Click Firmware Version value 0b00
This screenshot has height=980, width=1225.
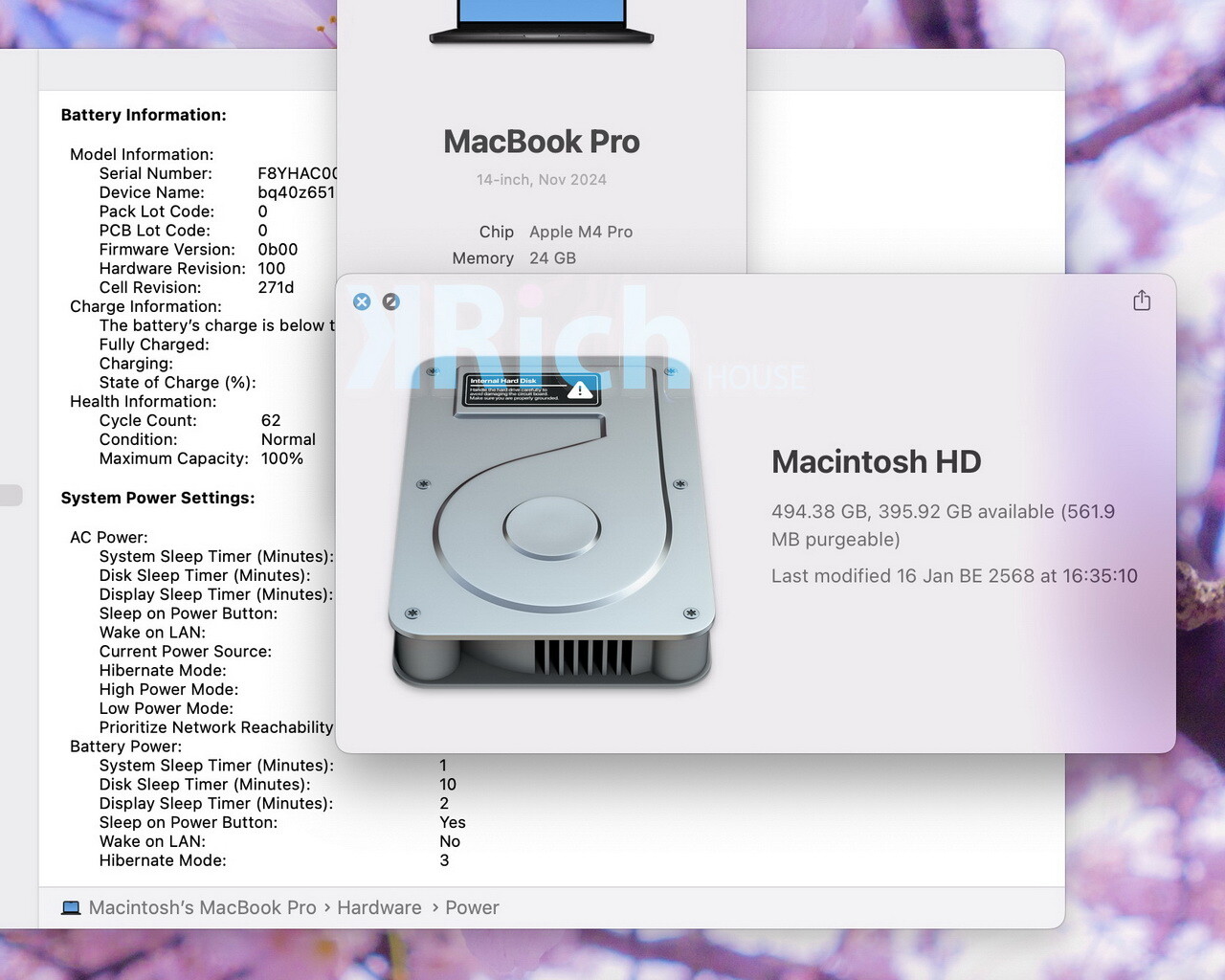click(x=278, y=249)
